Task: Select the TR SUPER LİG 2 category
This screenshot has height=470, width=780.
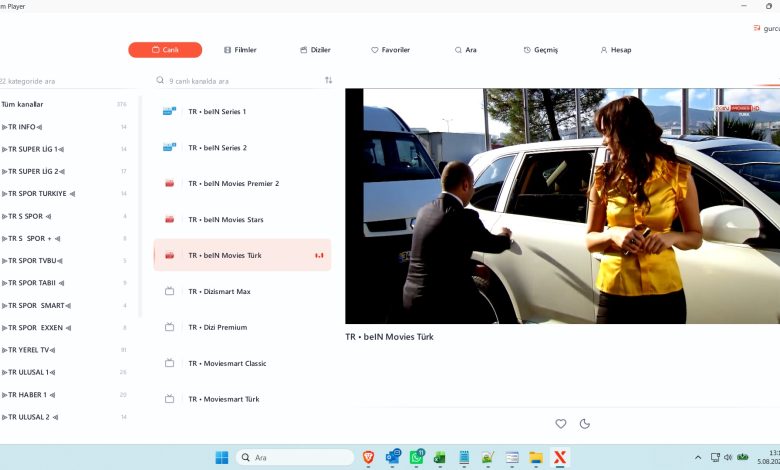Action: [65, 172]
